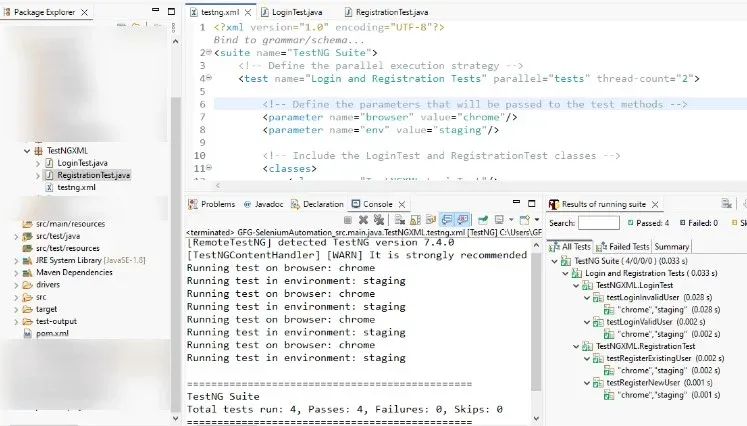Click the src/main/resources folder icon

(27, 224)
